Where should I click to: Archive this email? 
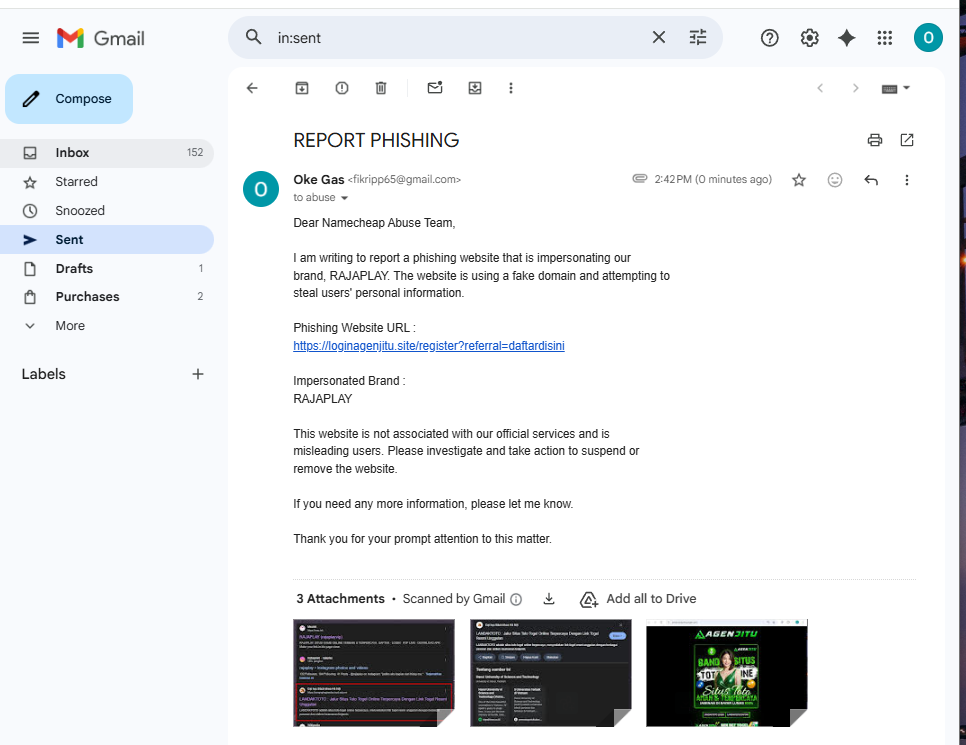click(302, 88)
